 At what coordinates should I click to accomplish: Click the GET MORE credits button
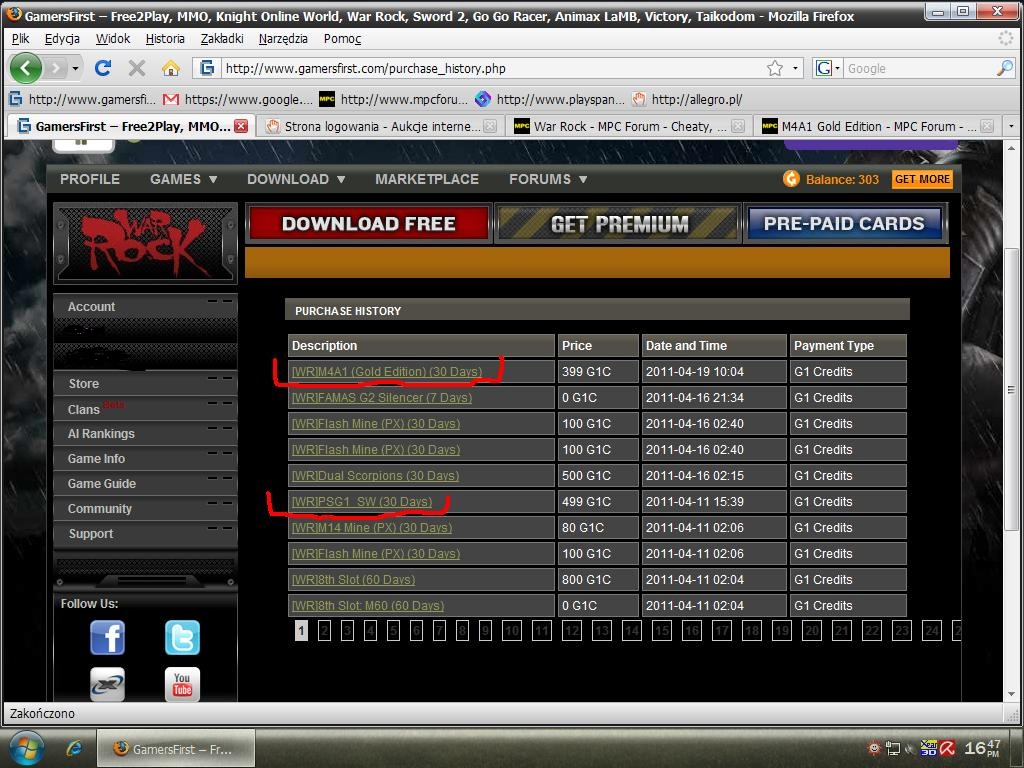[922, 179]
